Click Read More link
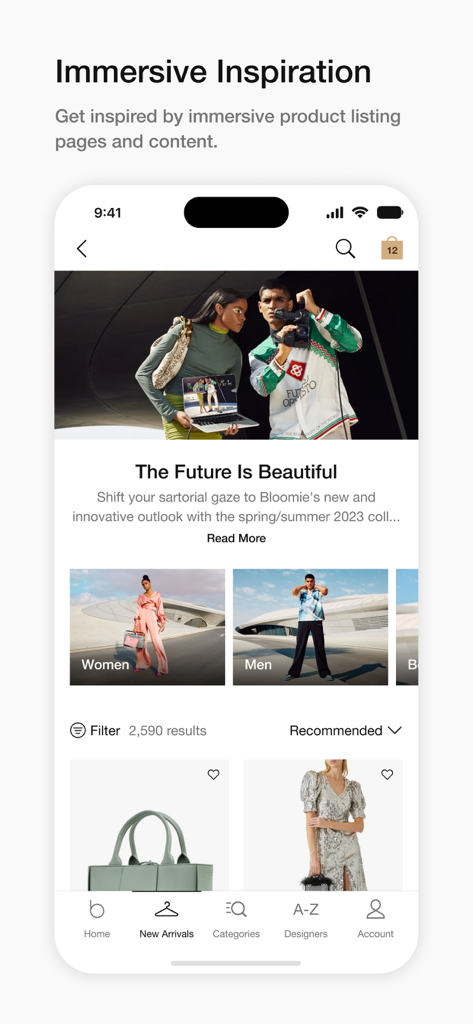Screen dimensions: 473x1024 point(236,538)
